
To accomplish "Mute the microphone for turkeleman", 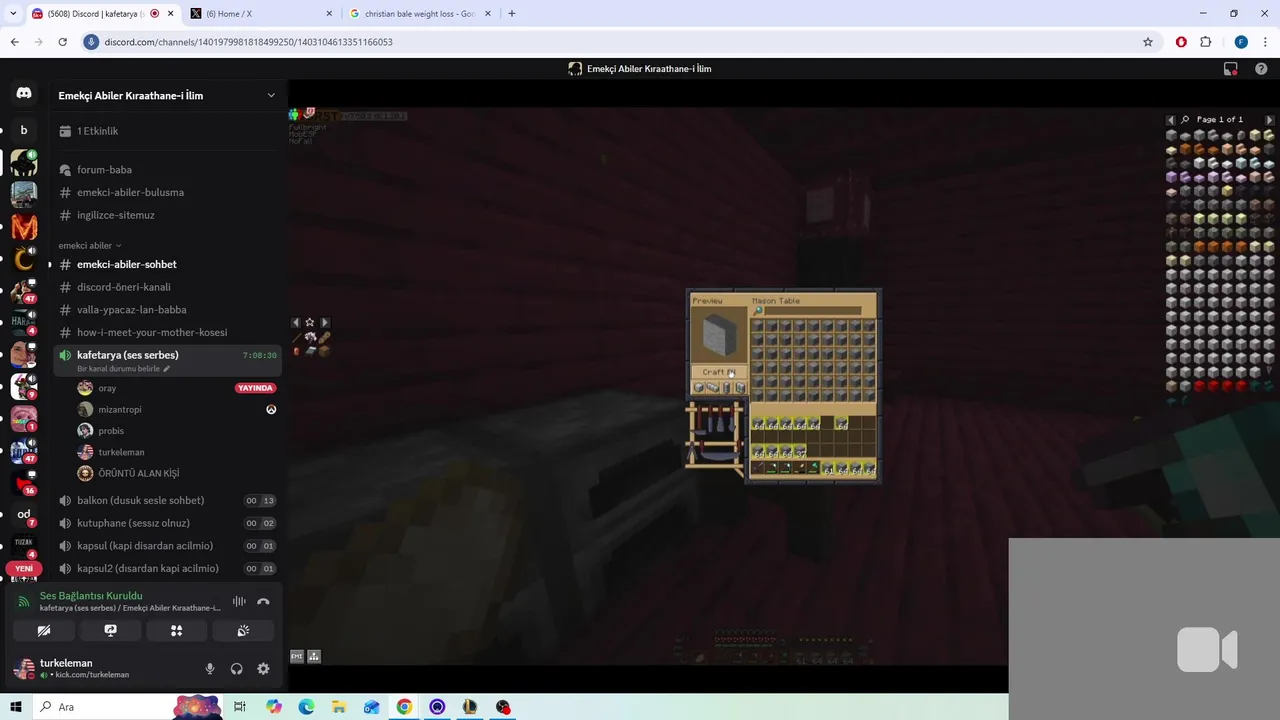I will tap(210, 669).
